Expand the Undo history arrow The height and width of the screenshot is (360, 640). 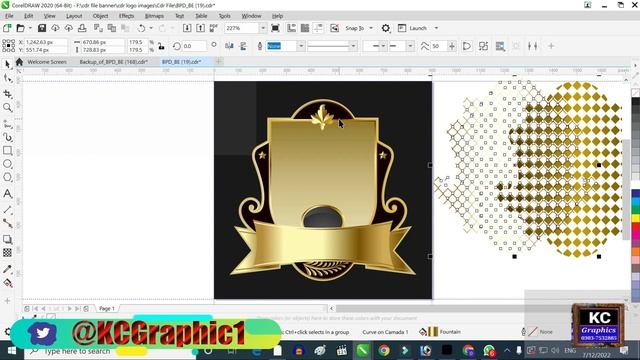point(151,28)
